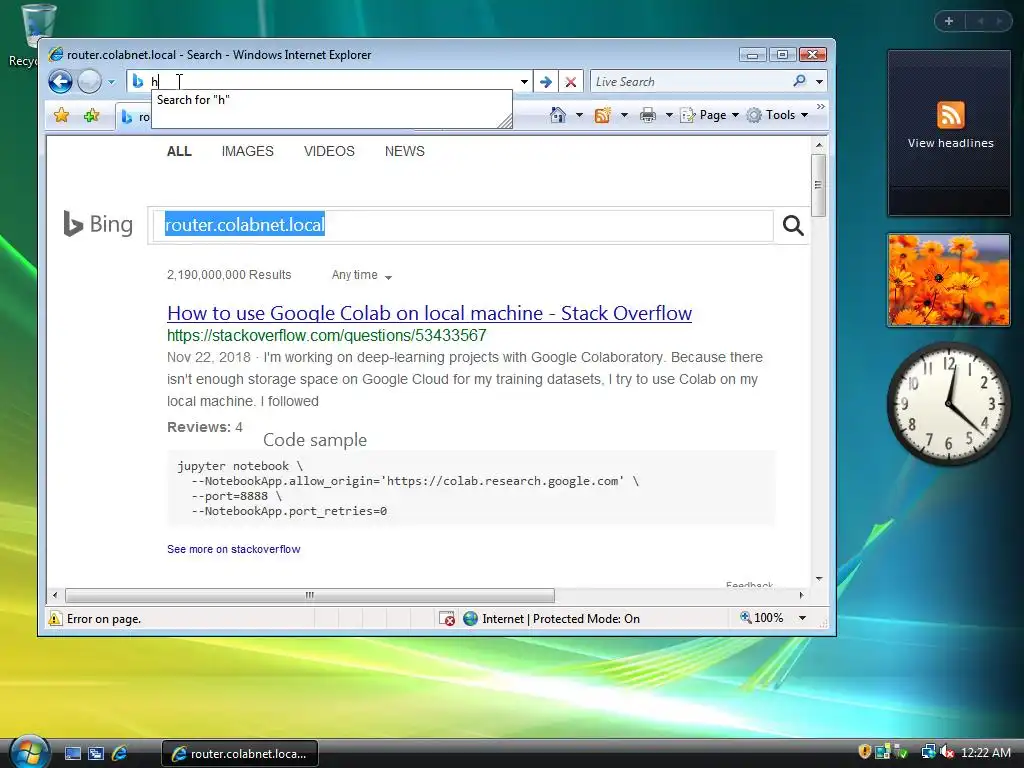Go back using the Back arrow button
This screenshot has height=768, width=1024.
point(60,82)
